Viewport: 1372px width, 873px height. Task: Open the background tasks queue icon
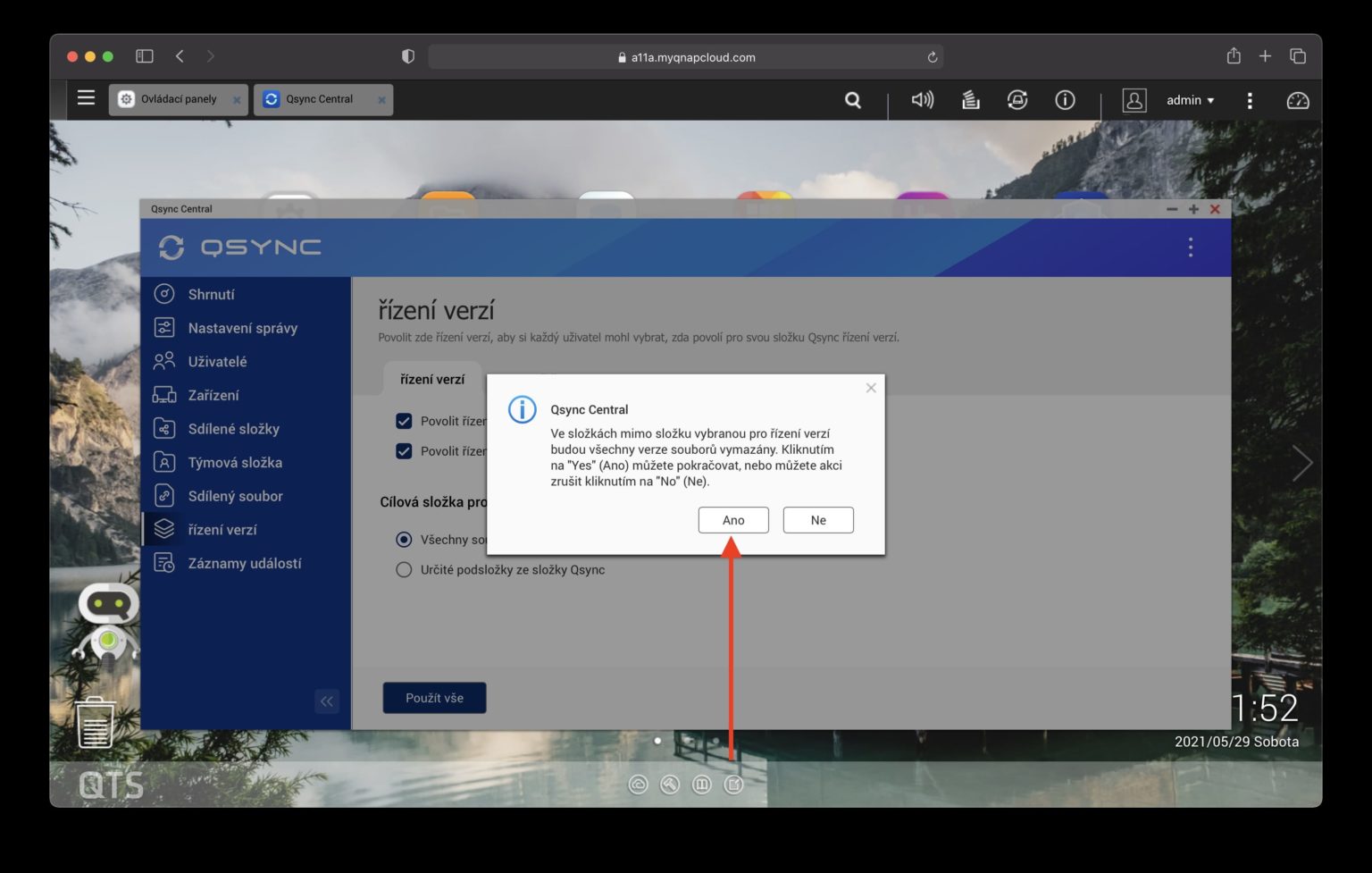point(970,100)
